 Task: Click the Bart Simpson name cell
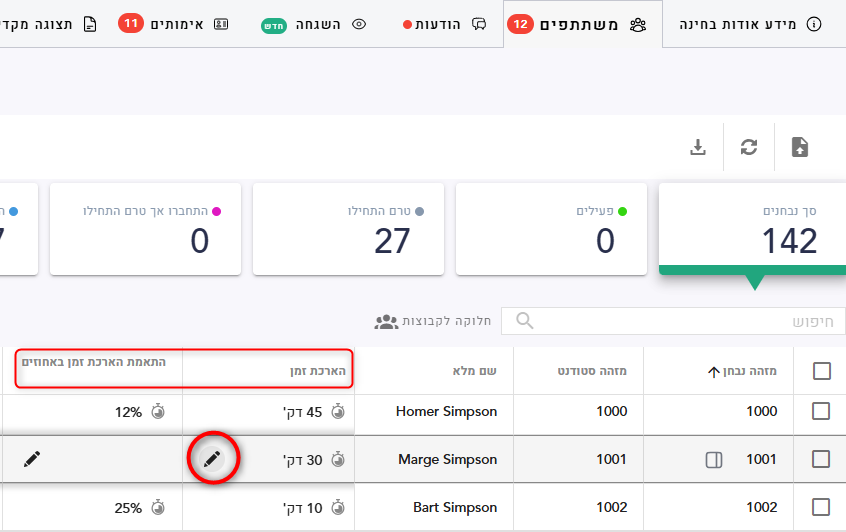pyautogui.click(x=455, y=507)
